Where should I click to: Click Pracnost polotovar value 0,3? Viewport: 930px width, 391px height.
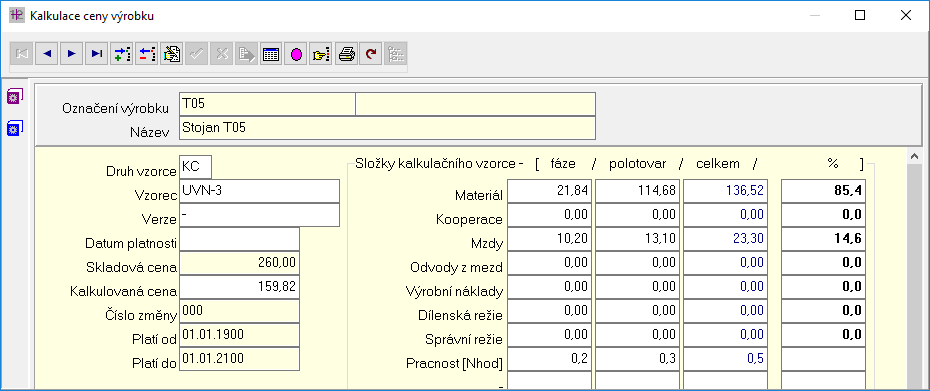638,359
